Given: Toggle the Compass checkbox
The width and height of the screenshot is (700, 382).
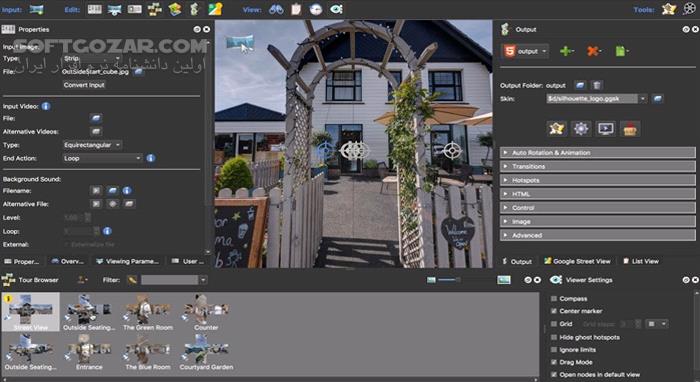Looking at the screenshot, I should [x=554, y=299].
